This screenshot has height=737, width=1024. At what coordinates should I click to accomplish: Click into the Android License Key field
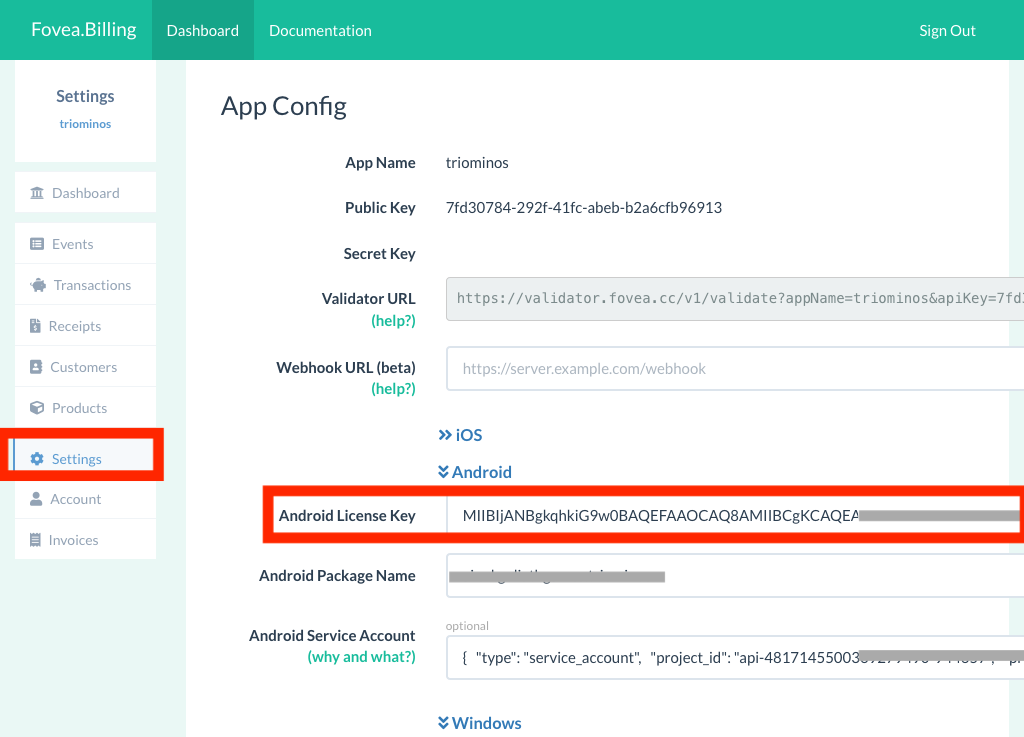735,516
